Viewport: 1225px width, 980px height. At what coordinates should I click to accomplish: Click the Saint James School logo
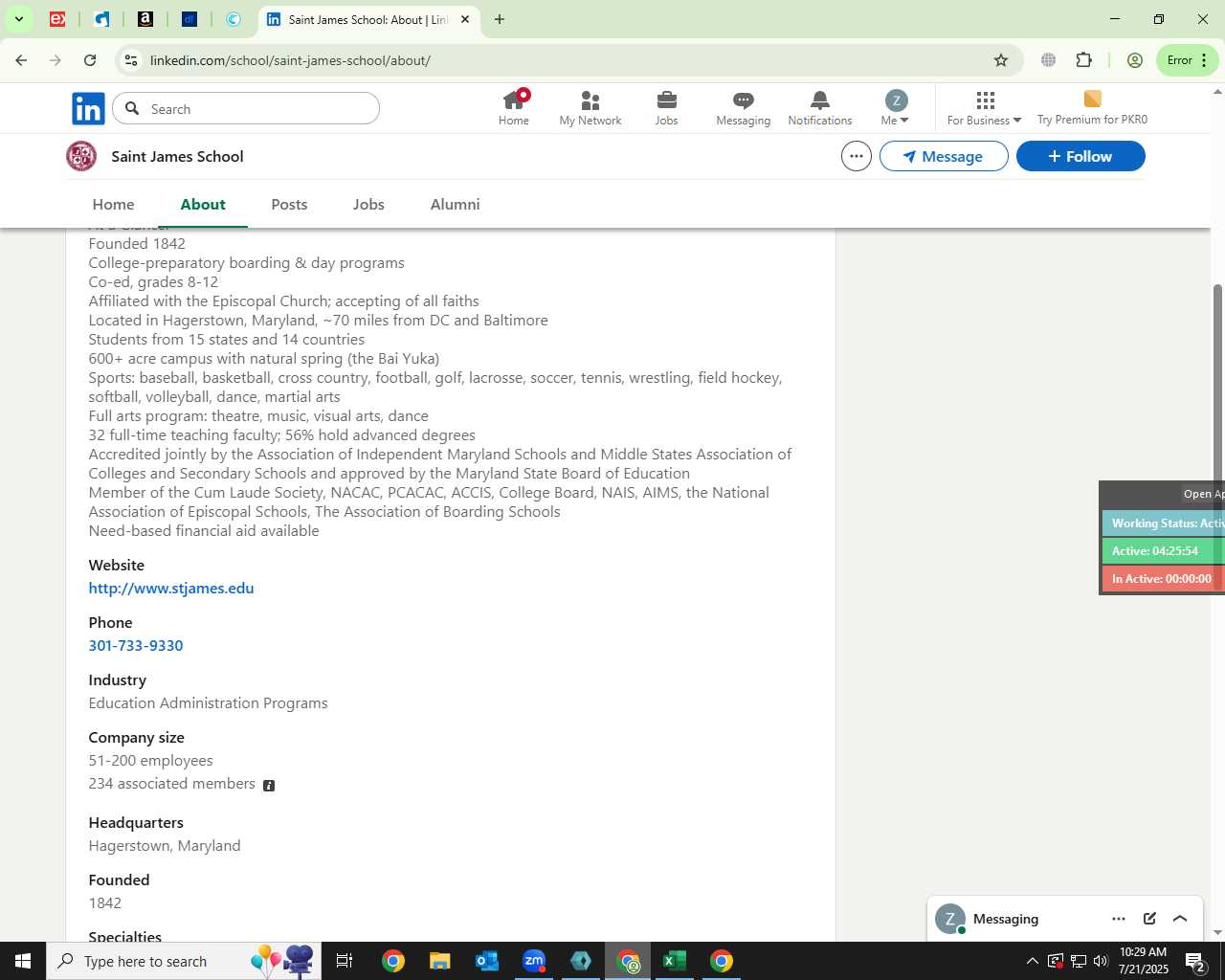[81, 156]
